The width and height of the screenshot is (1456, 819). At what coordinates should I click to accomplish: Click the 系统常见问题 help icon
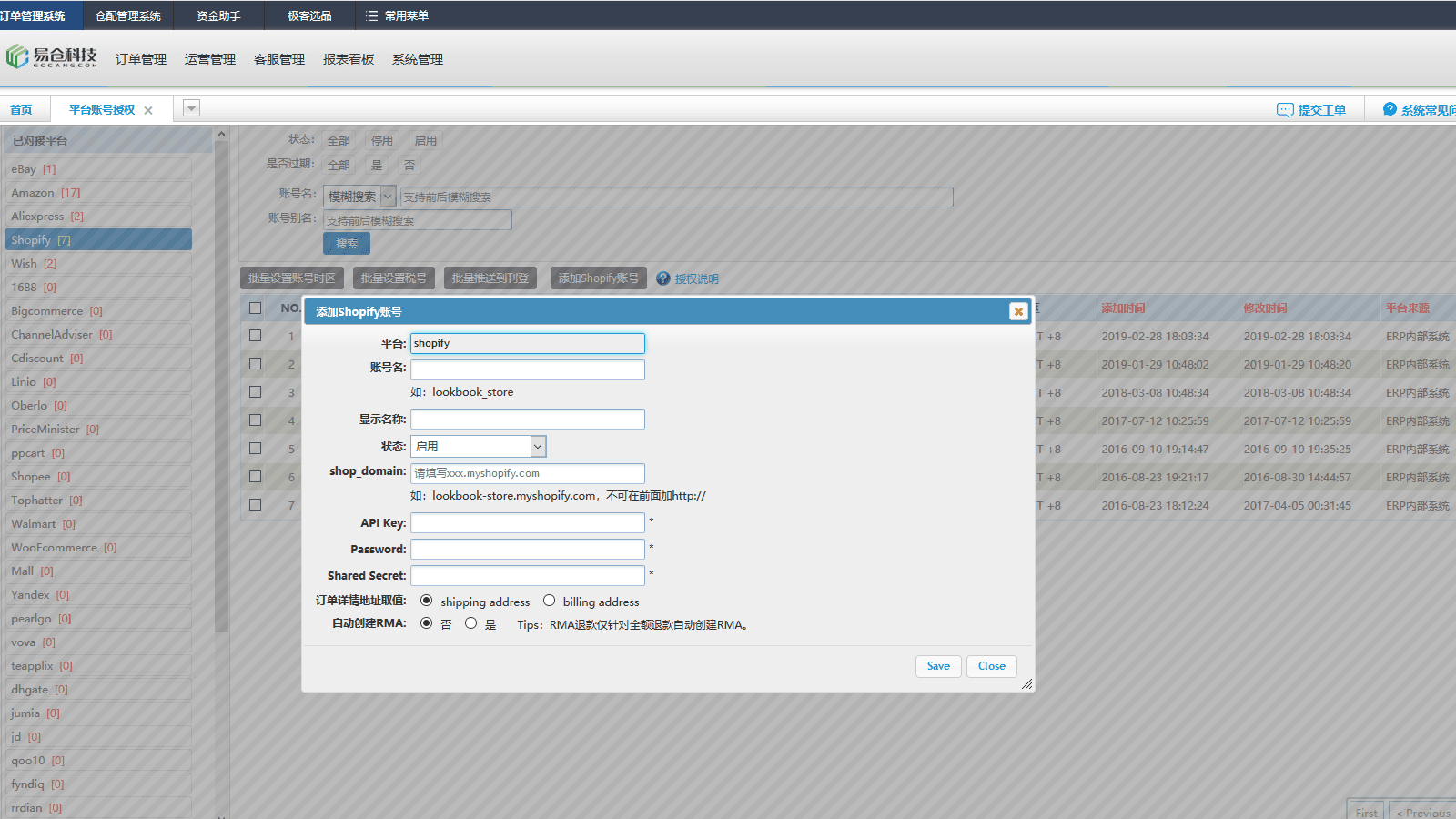point(1390,109)
